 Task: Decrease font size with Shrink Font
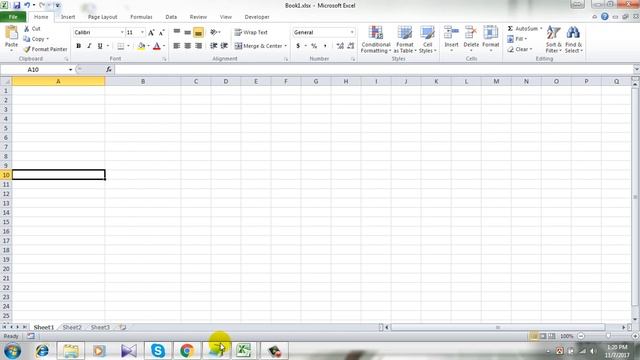pos(161,32)
